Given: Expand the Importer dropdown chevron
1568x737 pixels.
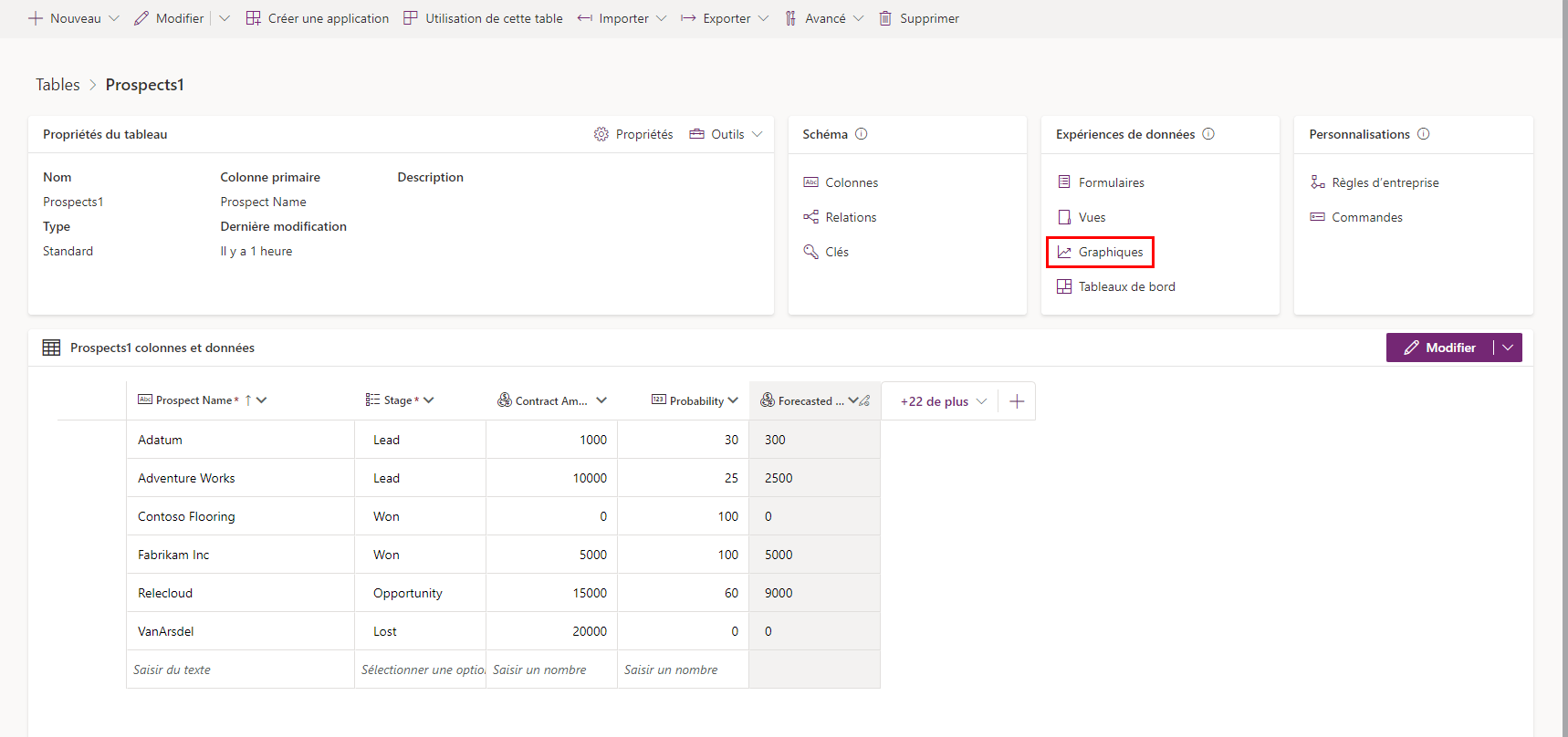Looking at the screenshot, I should (x=662, y=18).
